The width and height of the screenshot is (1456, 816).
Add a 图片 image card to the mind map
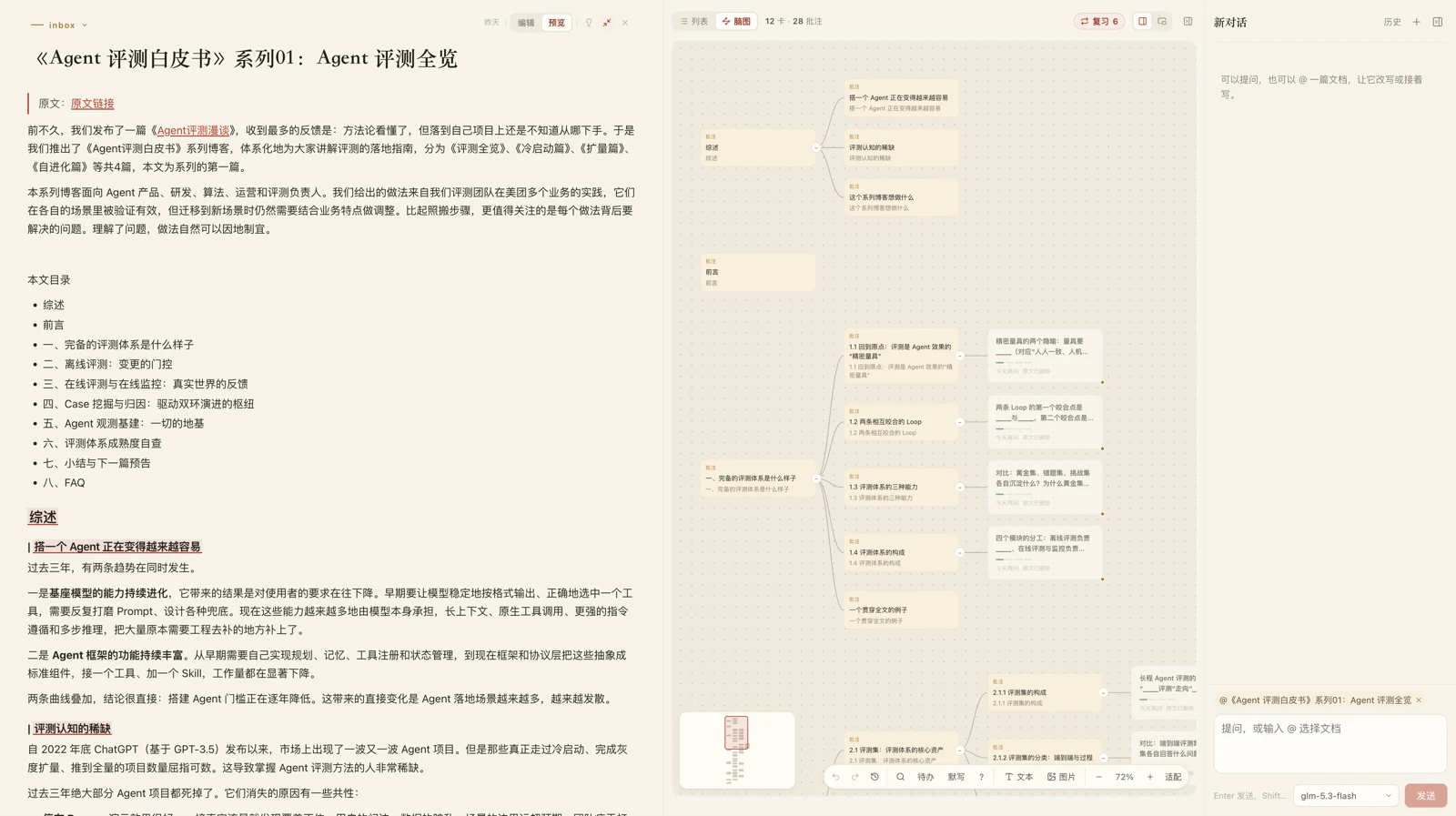tap(1061, 777)
